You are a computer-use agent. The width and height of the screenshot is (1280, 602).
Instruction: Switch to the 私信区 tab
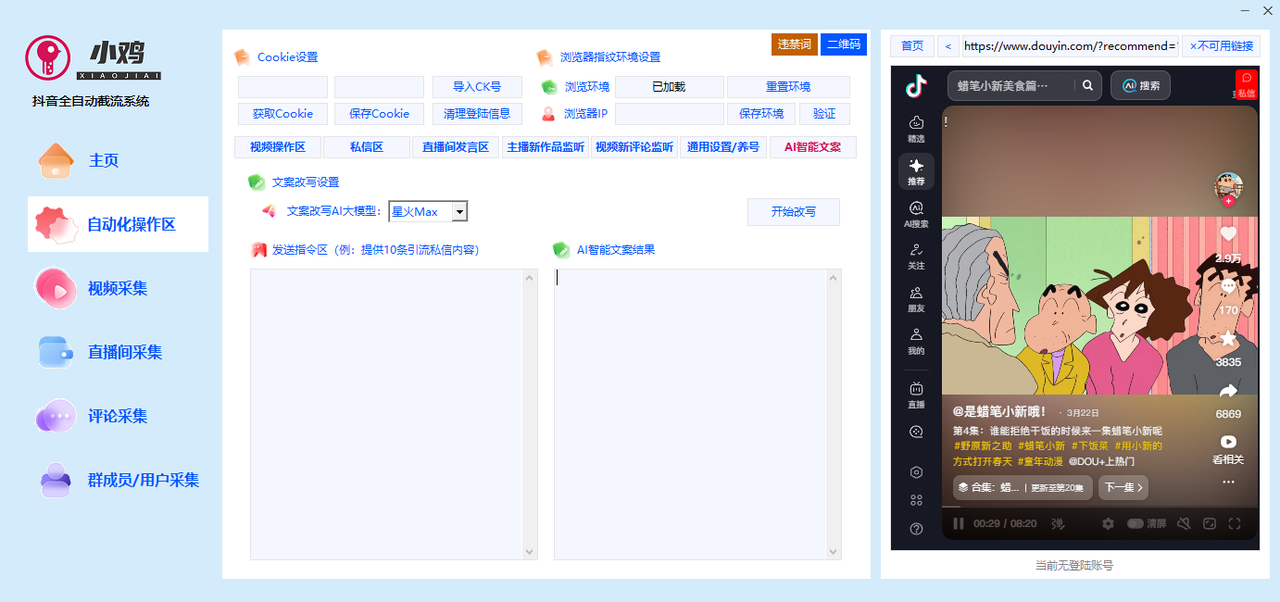click(x=366, y=147)
